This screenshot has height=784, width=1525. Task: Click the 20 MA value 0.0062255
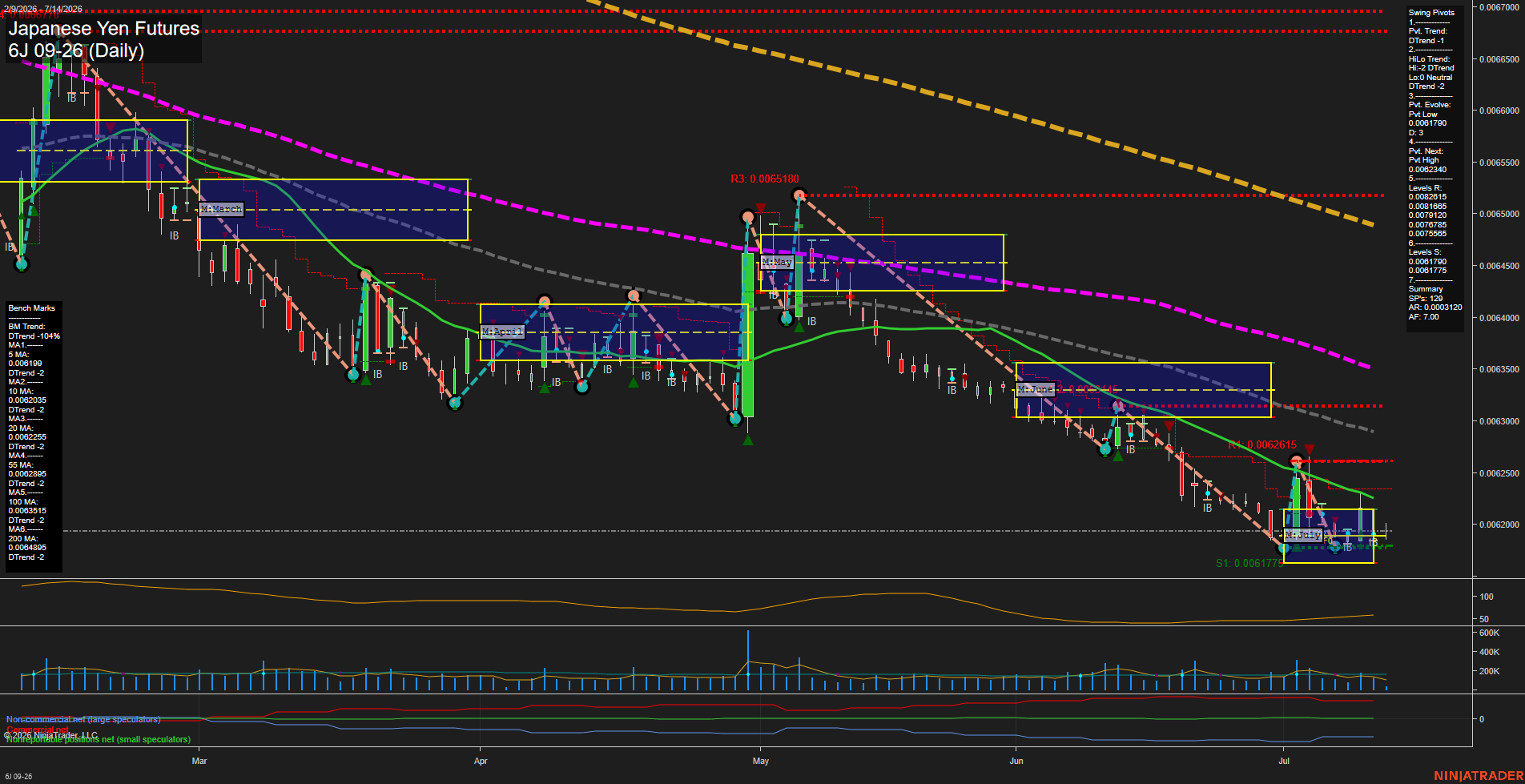point(27,437)
